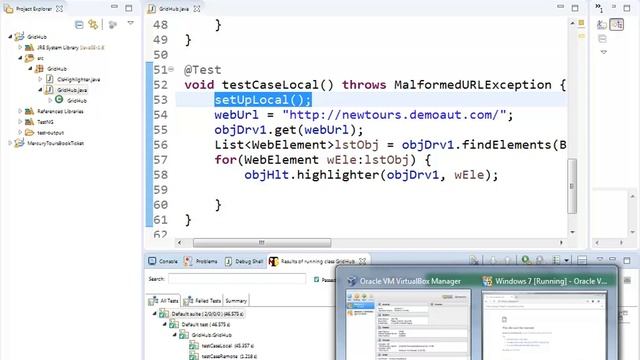Toggle the Passed checkbox in TestNG view

[x=316, y=280]
